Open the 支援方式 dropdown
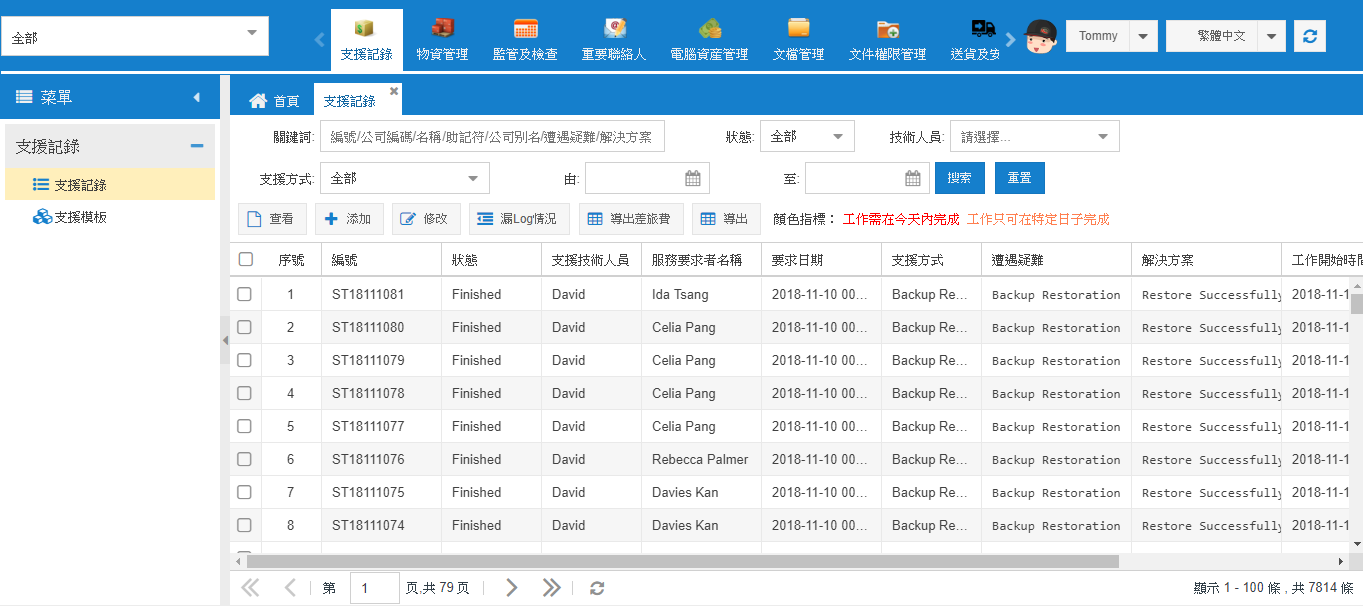 click(x=404, y=178)
